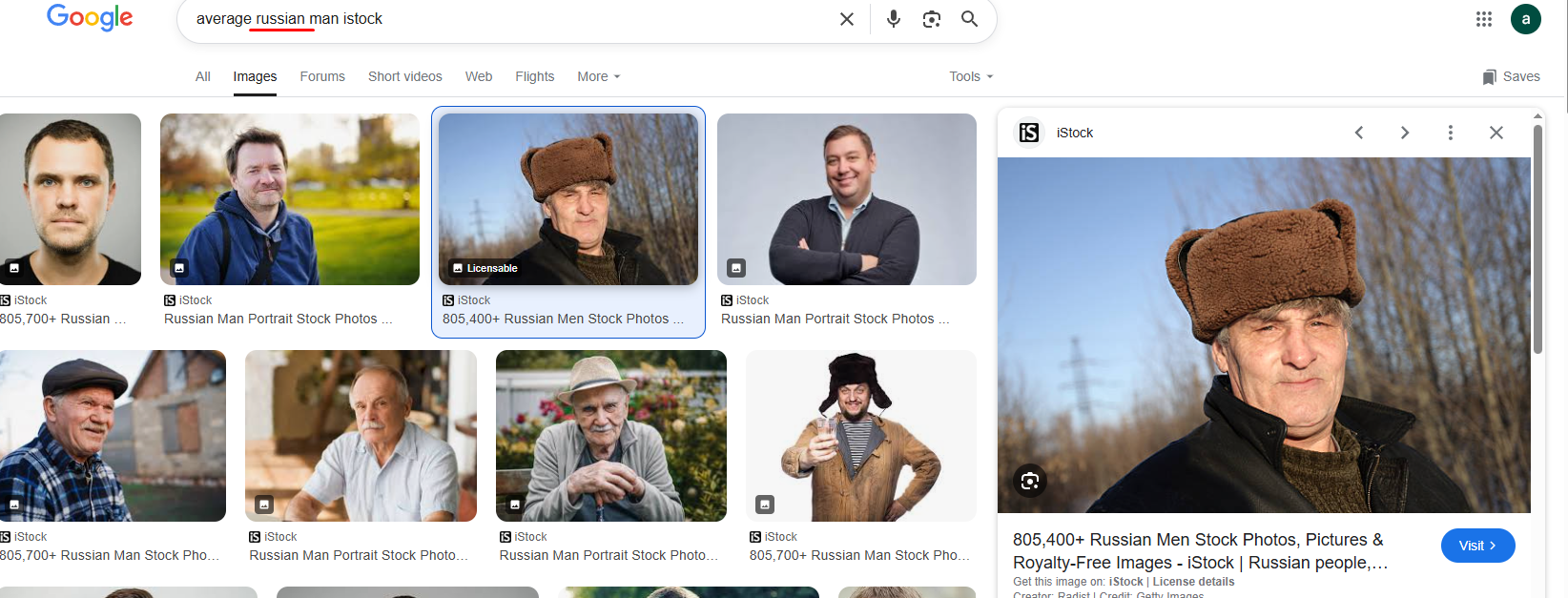The height and width of the screenshot is (598, 1568).
Task: Expand the Tools filter dropdown
Action: coord(970,76)
